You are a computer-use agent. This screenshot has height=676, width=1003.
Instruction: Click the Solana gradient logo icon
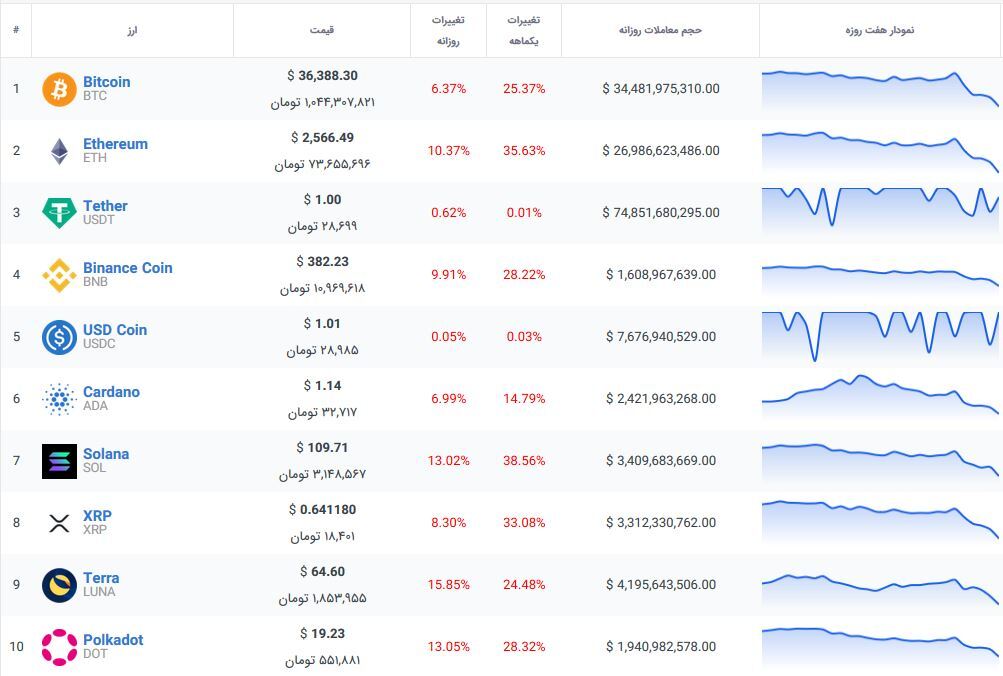59,461
